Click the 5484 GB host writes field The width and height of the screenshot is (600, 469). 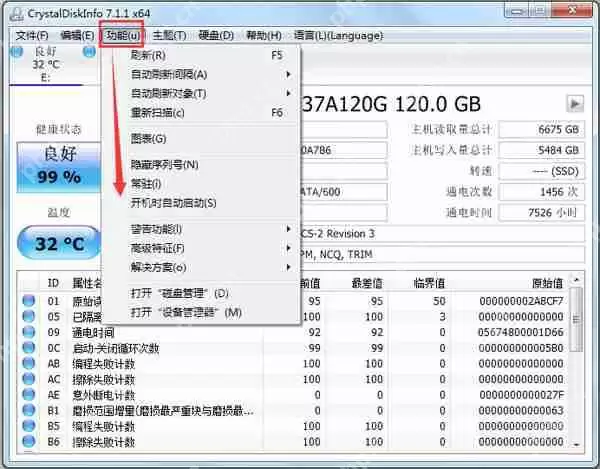pyautogui.click(x=541, y=150)
